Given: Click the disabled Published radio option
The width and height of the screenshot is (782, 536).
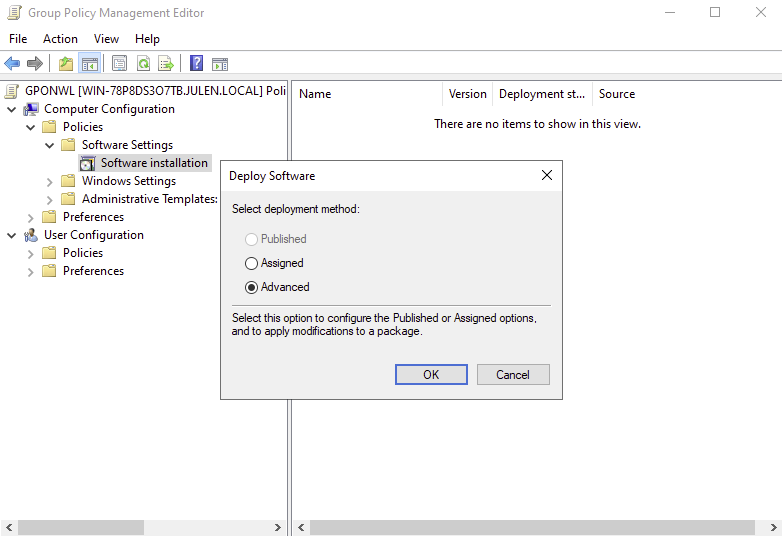Looking at the screenshot, I should pyautogui.click(x=251, y=239).
